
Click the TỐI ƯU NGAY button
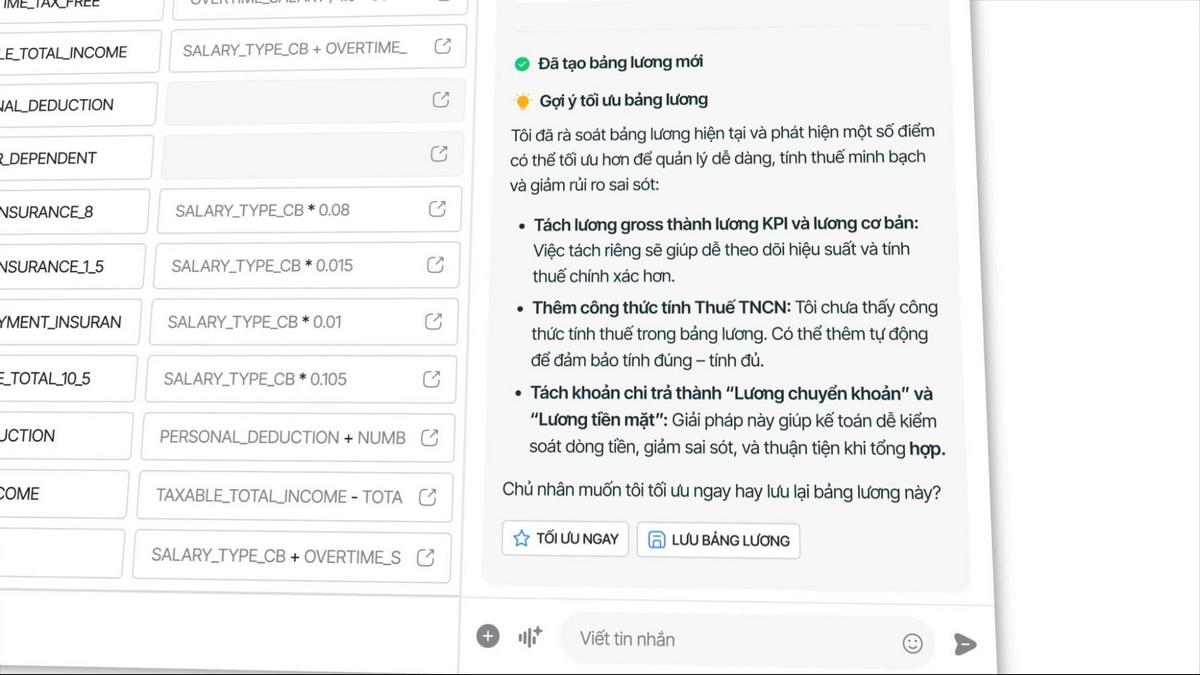[566, 538]
